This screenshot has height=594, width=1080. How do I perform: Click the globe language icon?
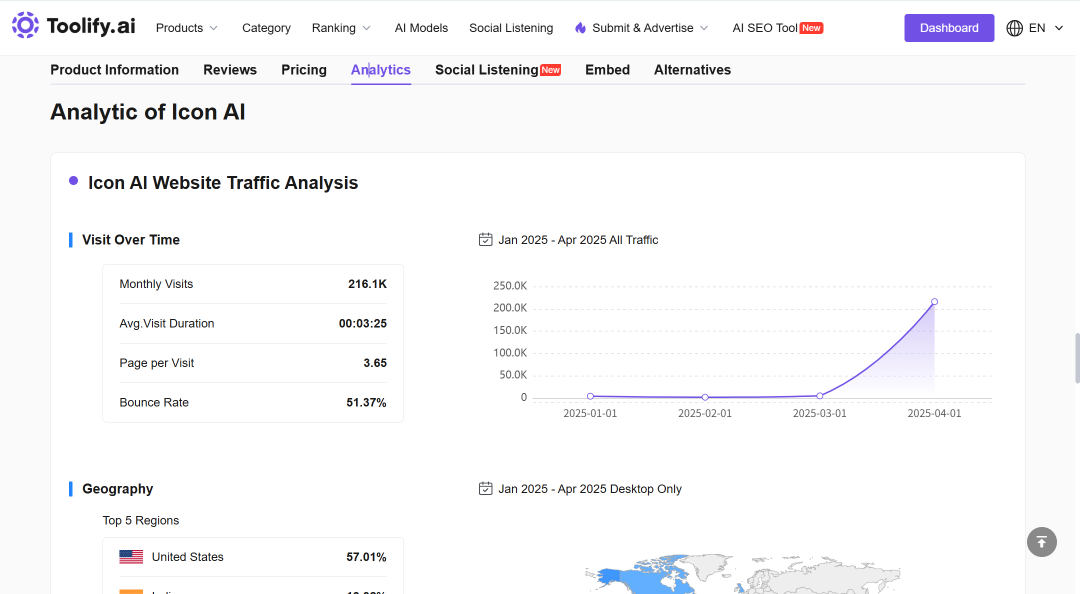click(1015, 28)
